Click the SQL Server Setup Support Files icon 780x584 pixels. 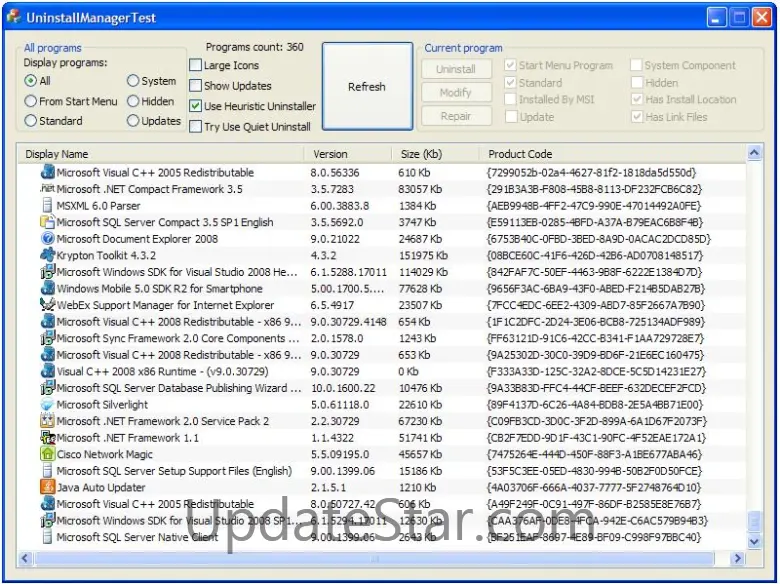click(47, 471)
